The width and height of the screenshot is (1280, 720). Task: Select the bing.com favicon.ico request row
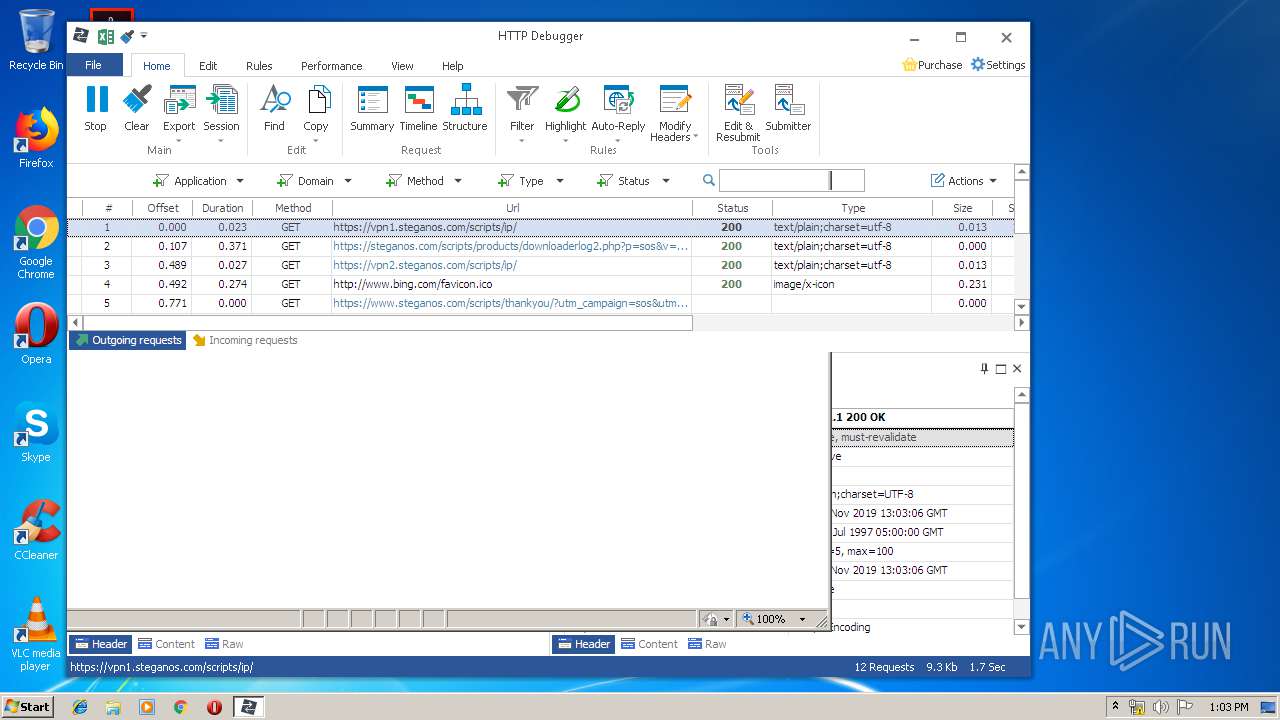(x=541, y=284)
